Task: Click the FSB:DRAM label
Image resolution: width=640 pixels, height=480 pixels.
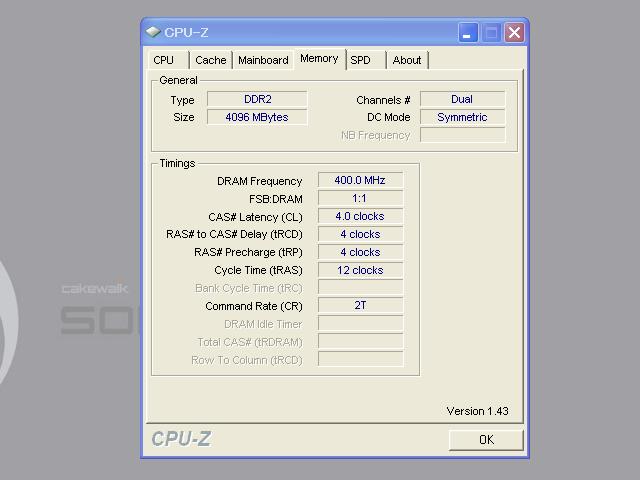Action: 276,199
